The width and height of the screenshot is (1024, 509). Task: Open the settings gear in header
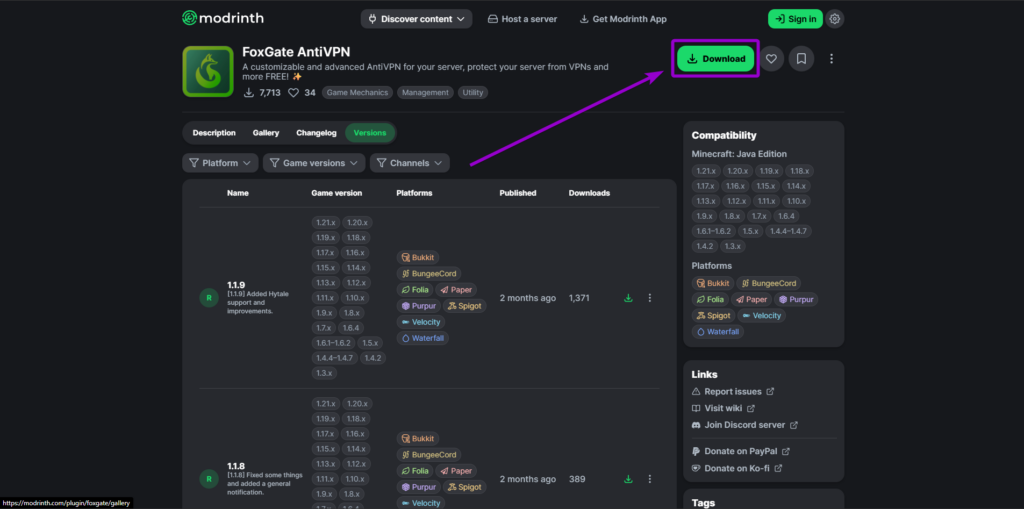(x=834, y=19)
